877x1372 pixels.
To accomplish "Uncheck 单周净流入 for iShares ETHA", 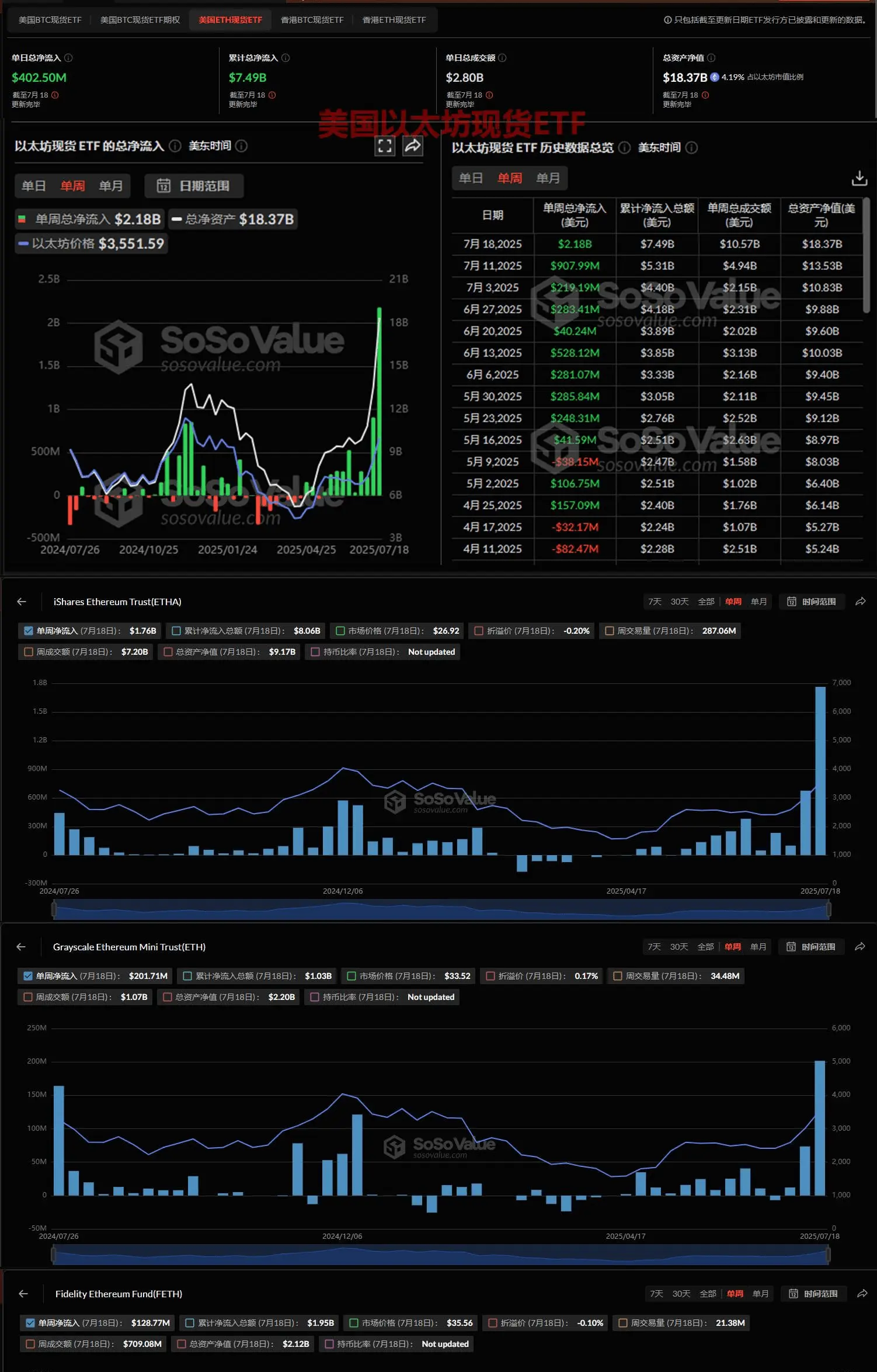I will [x=29, y=631].
